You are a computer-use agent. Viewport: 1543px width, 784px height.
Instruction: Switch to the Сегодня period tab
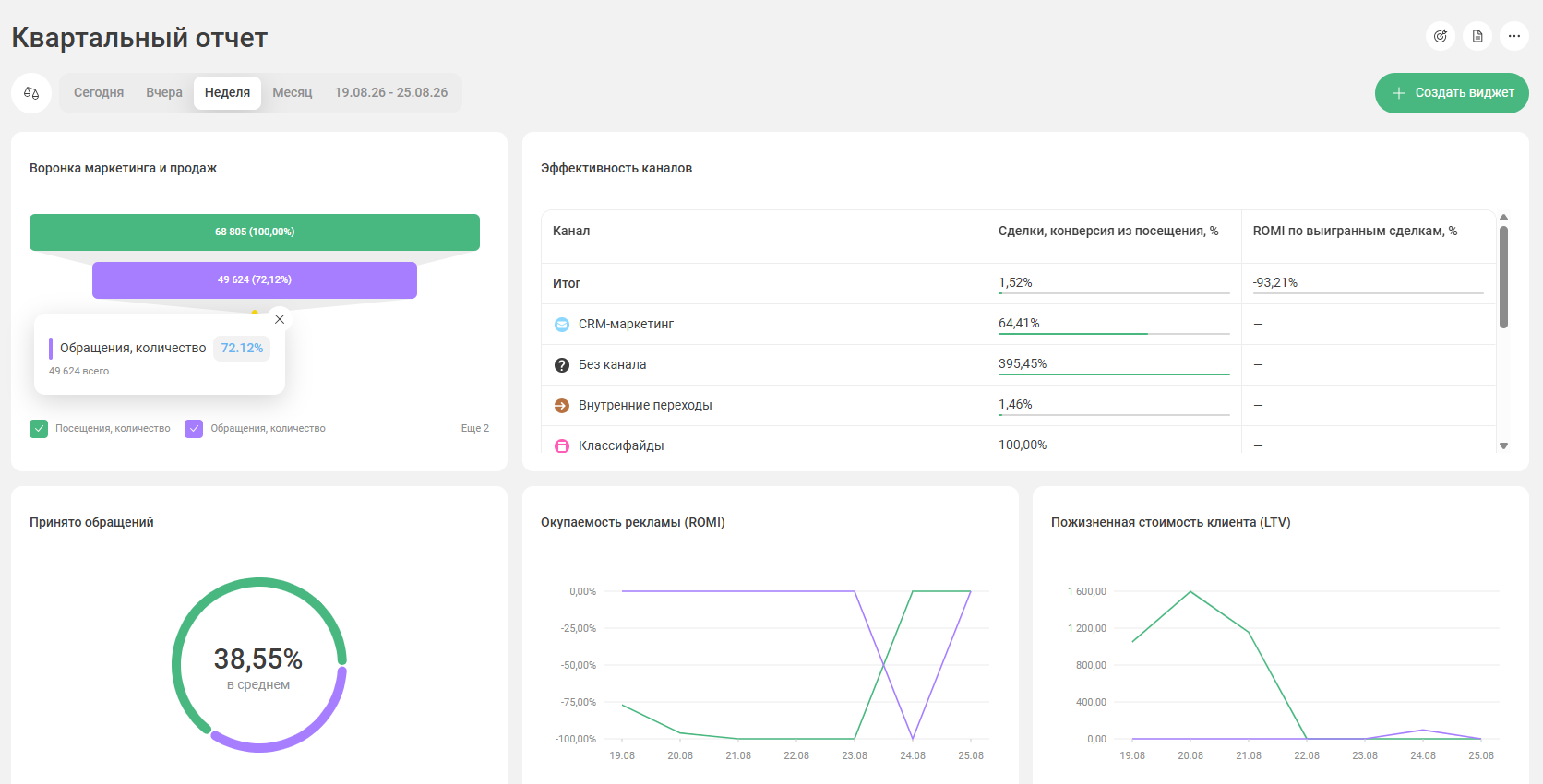(x=99, y=93)
